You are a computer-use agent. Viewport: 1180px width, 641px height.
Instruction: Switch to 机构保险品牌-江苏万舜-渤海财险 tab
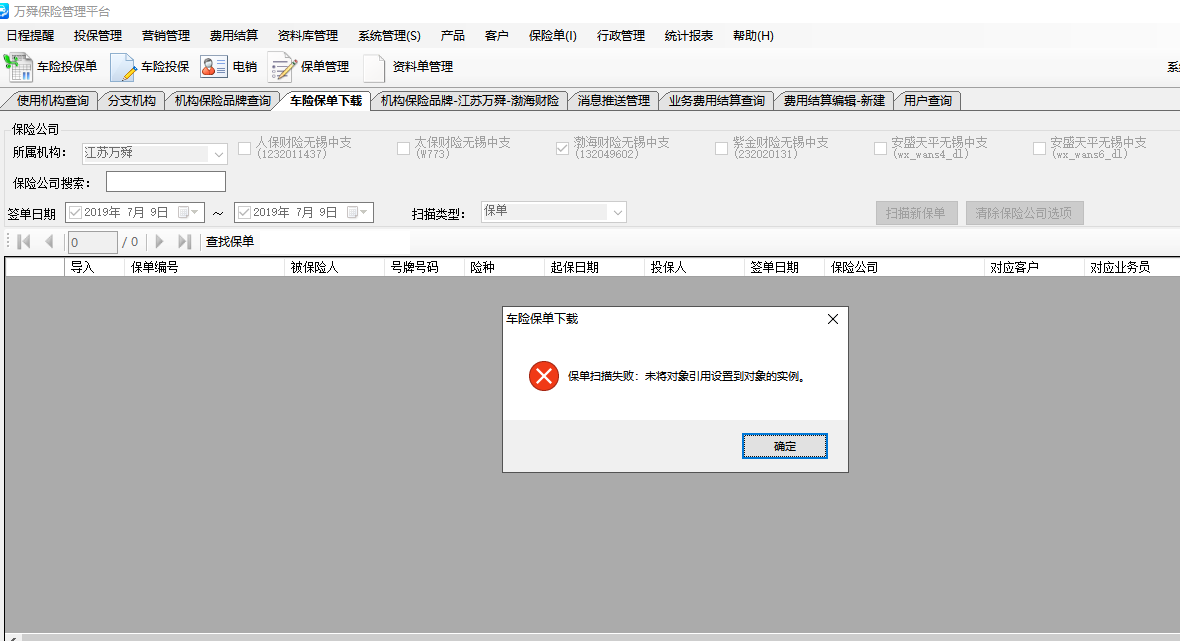[470, 101]
